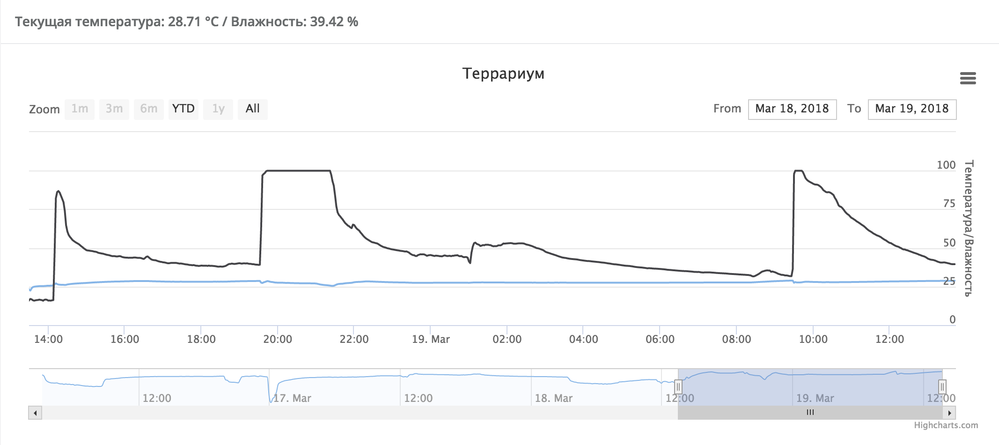
Task: Click the navigator right range handle
Action: point(942,386)
